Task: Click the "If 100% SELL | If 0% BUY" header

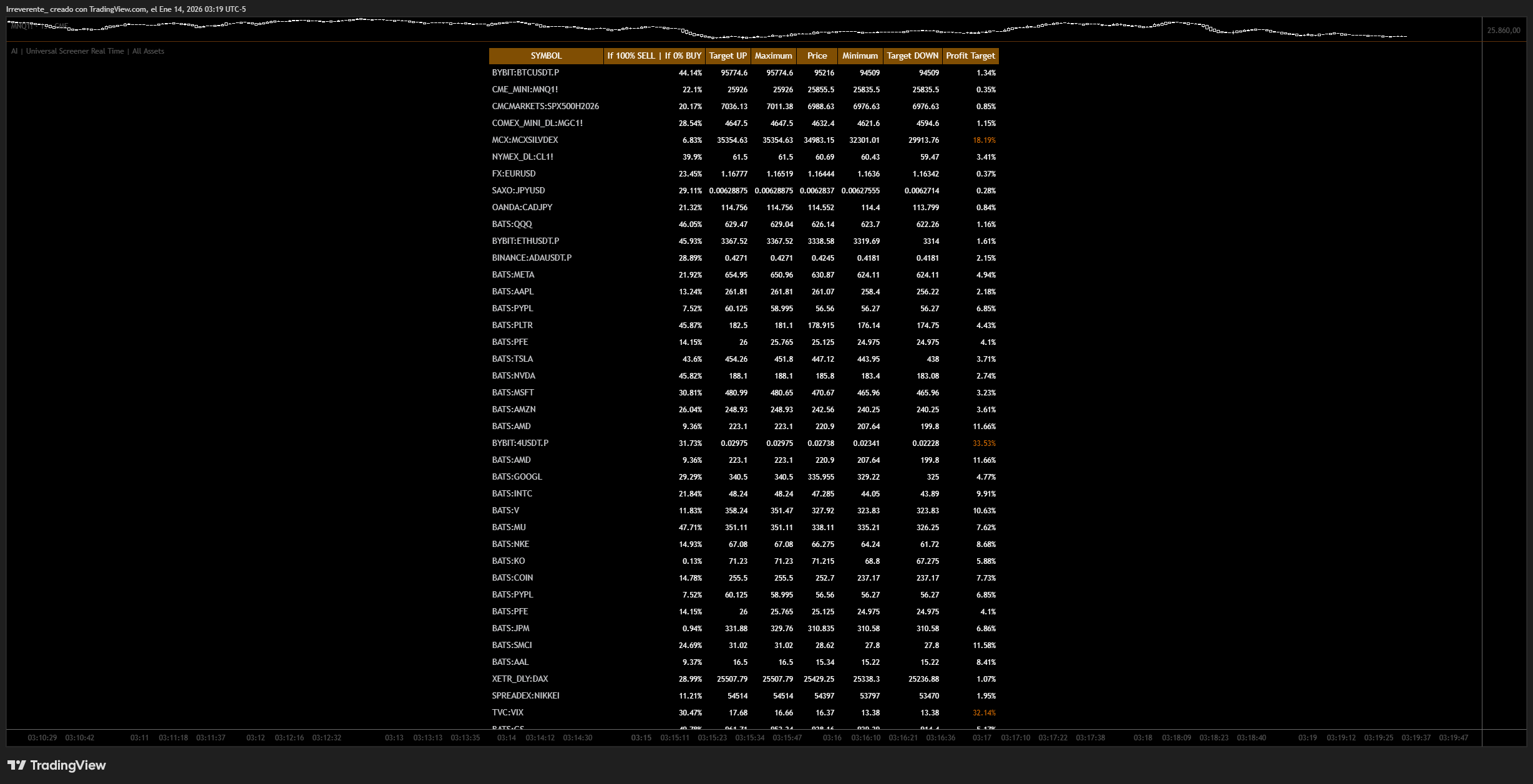Action: point(655,56)
